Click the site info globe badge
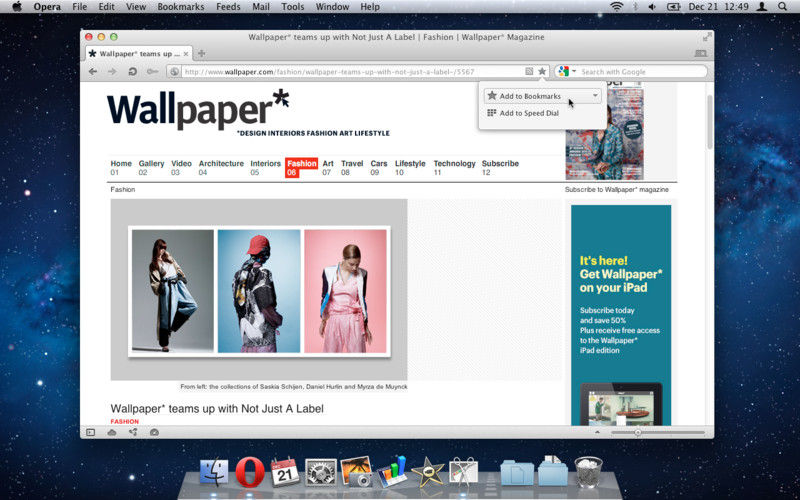The height and width of the screenshot is (500, 800). click(174, 72)
